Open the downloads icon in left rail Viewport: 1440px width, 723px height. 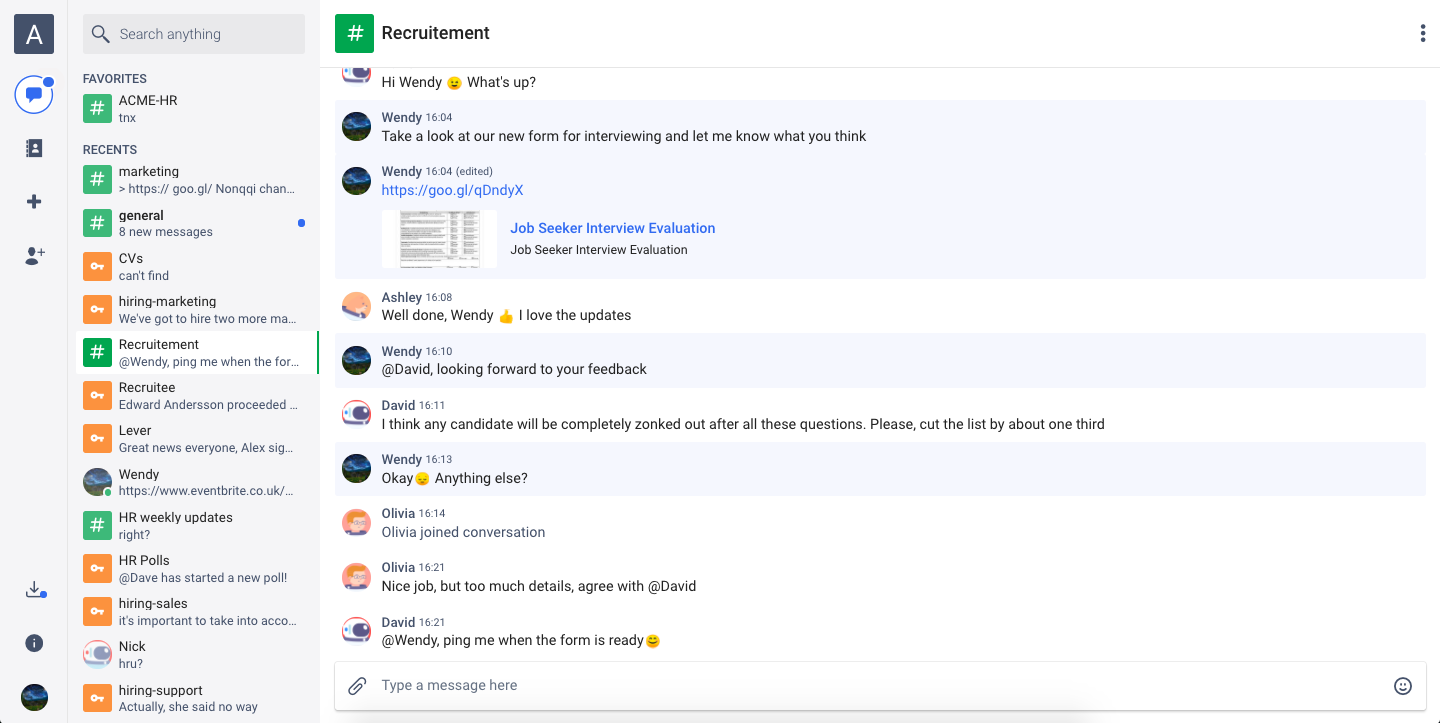pos(34,589)
